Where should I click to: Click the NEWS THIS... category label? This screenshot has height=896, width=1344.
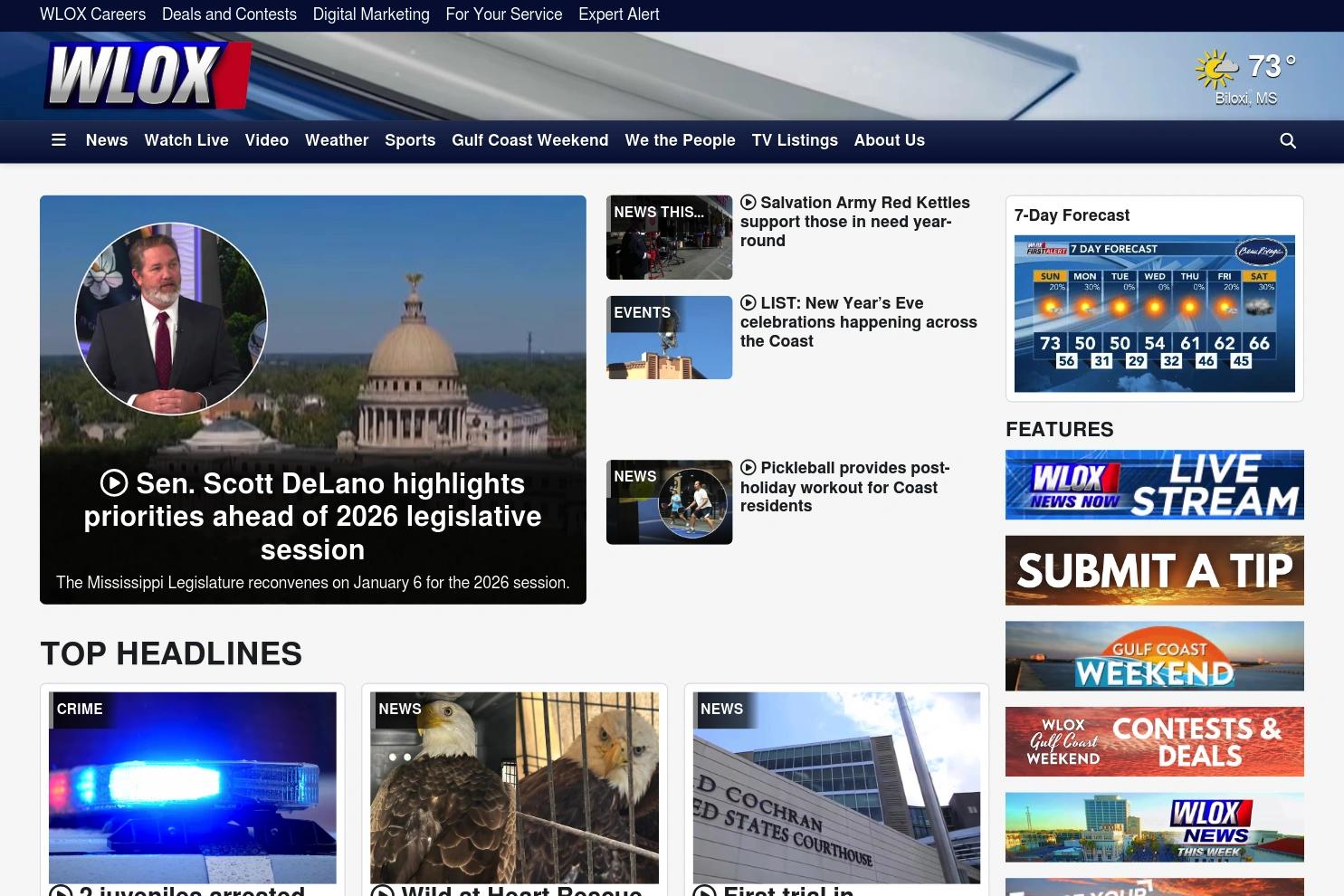(x=659, y=213)
